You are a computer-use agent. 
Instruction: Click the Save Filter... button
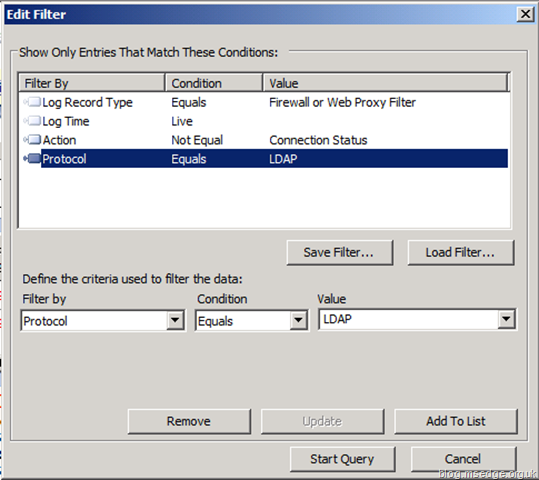click(339, 252)
